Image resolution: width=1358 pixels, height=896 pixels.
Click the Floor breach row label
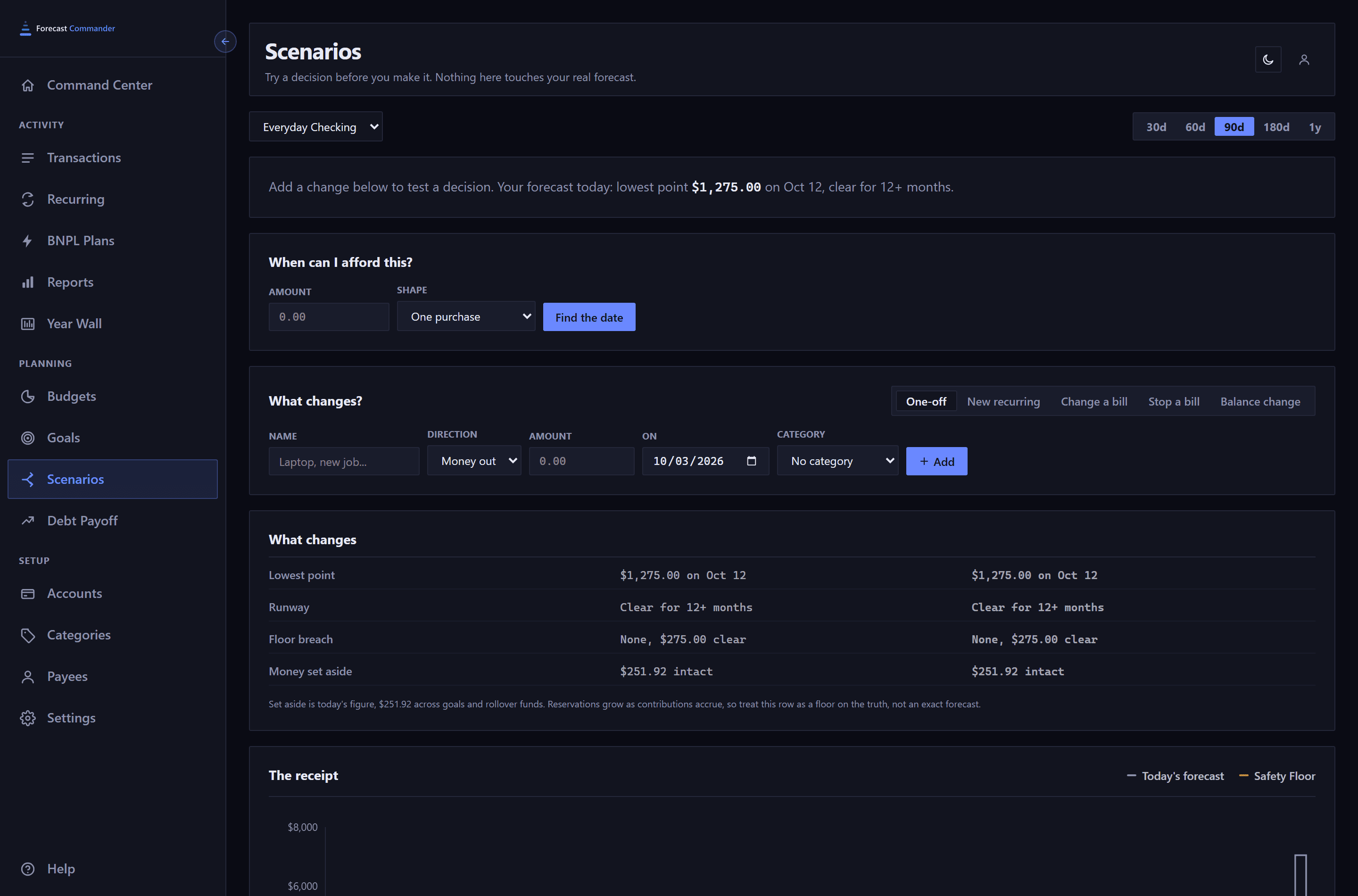(x=300, y=639)
